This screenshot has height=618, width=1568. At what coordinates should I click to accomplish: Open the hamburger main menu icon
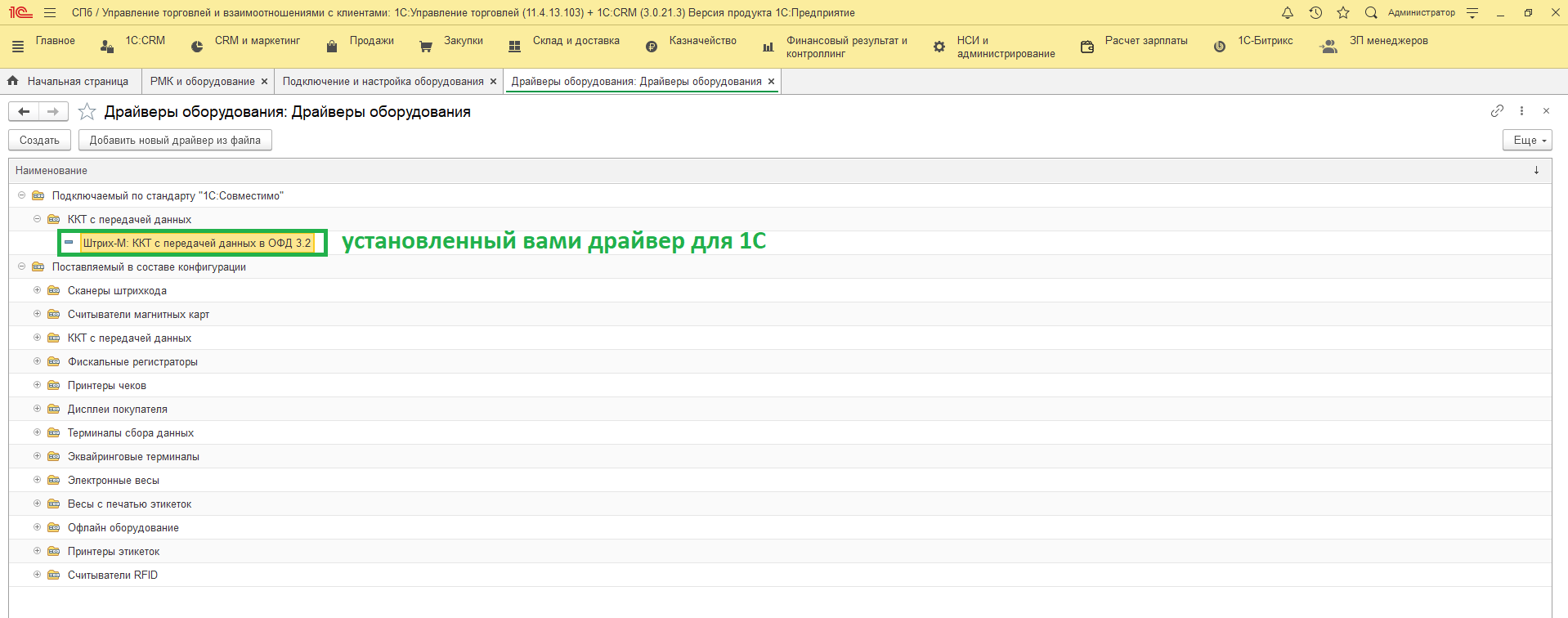coord(50,13)
